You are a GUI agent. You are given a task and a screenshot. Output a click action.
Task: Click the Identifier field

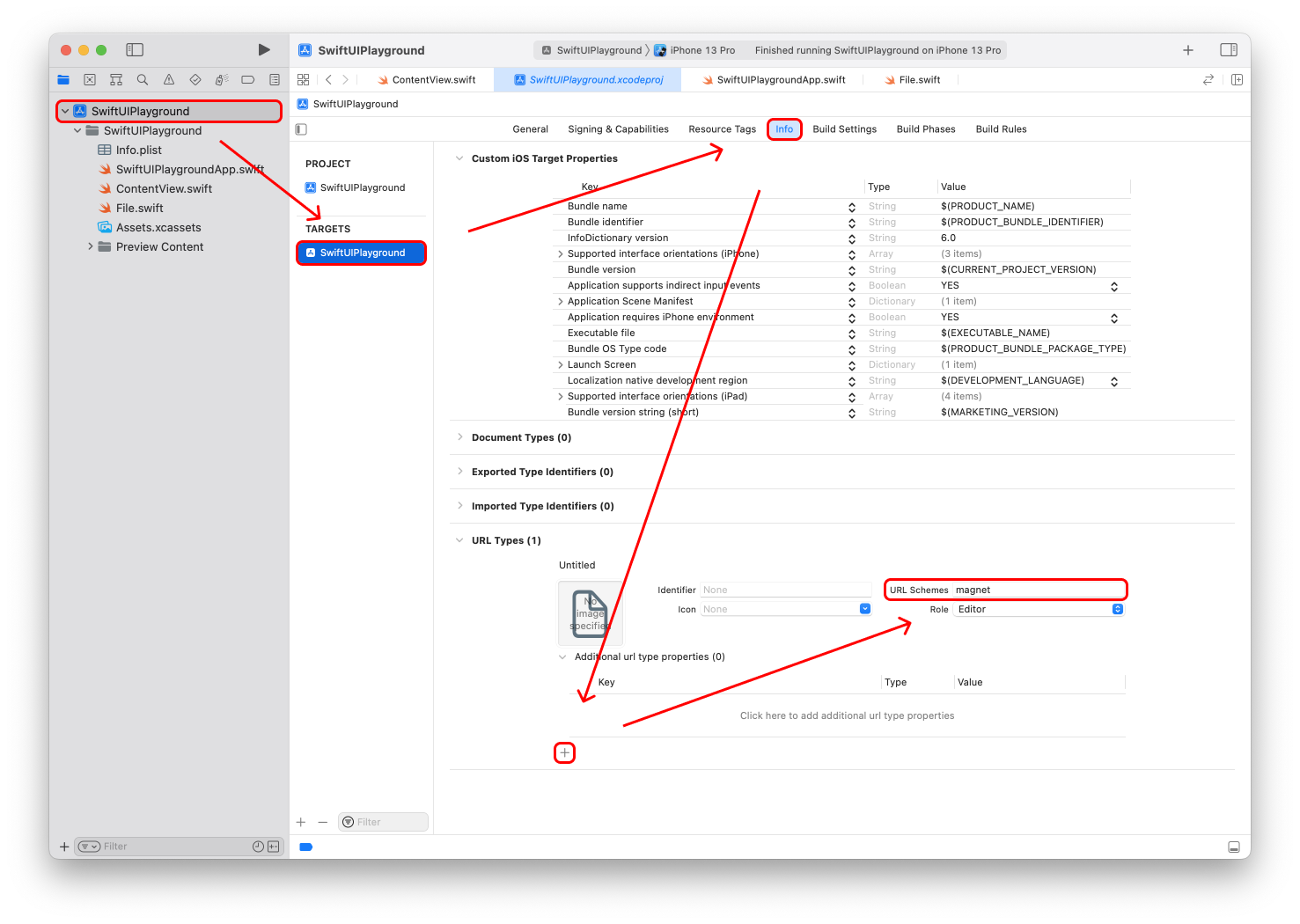785,590
